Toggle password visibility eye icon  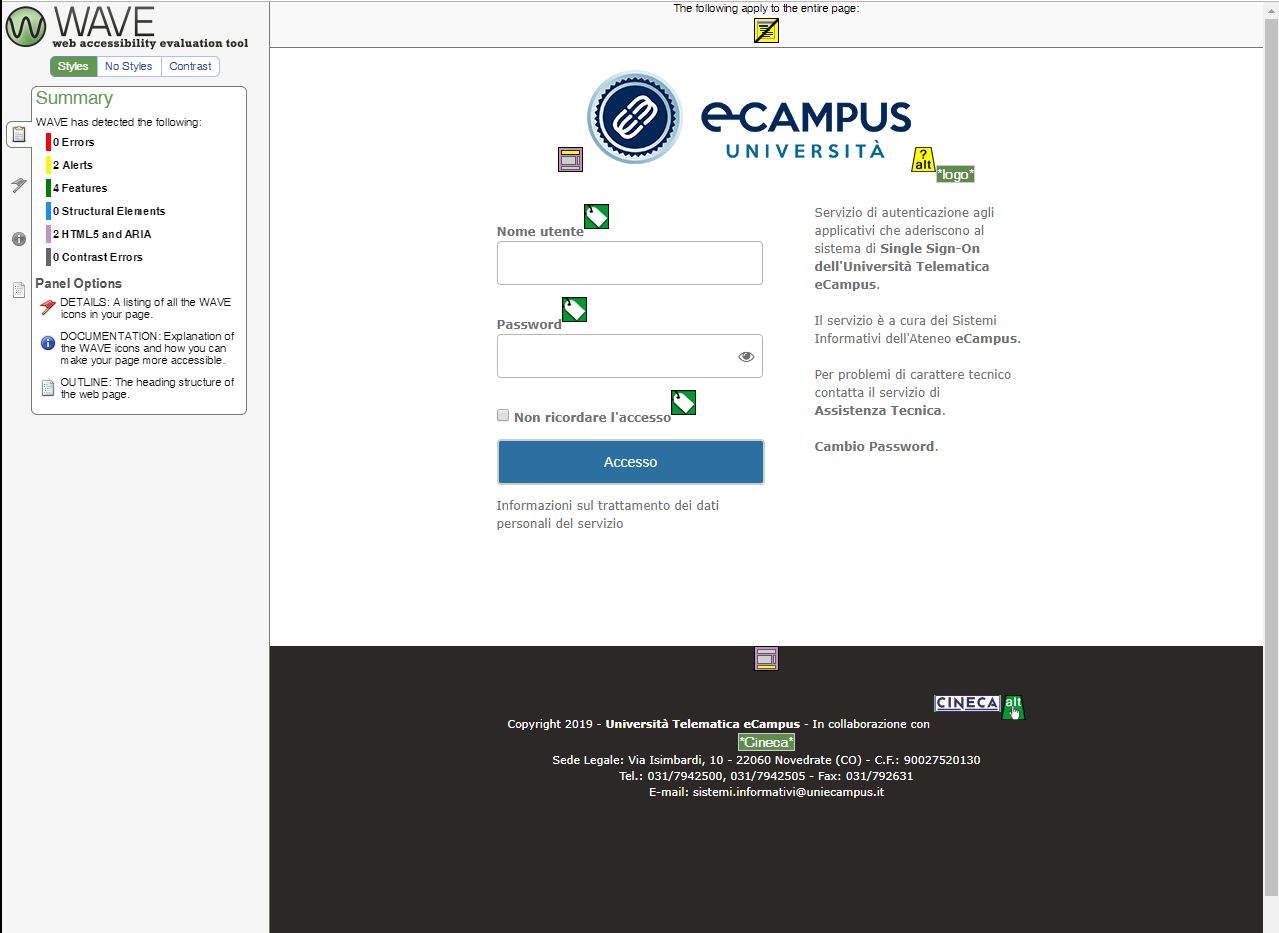746,356
